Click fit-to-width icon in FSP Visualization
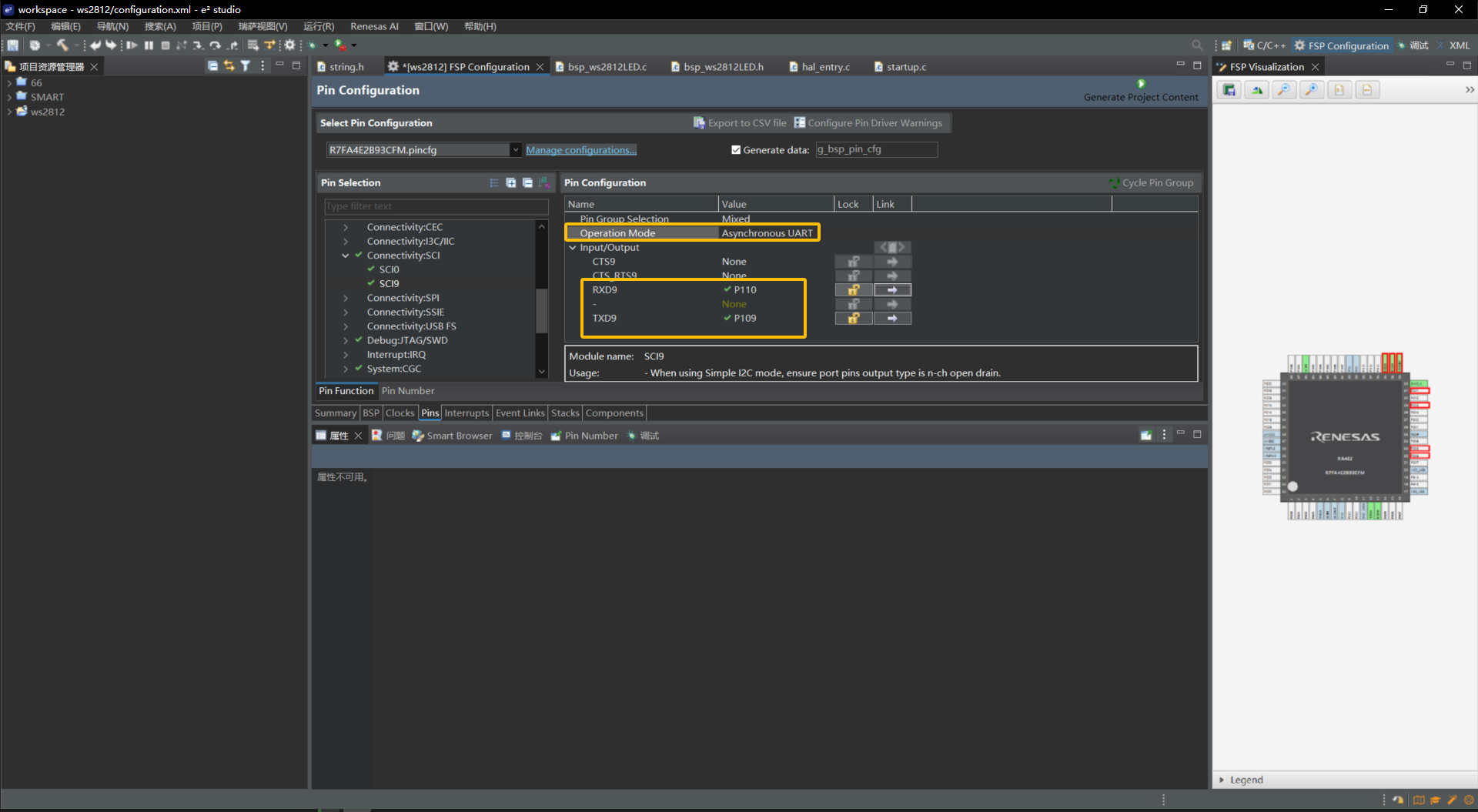The width and height of the screenshot is (1478, 812). click(1367, 90)
